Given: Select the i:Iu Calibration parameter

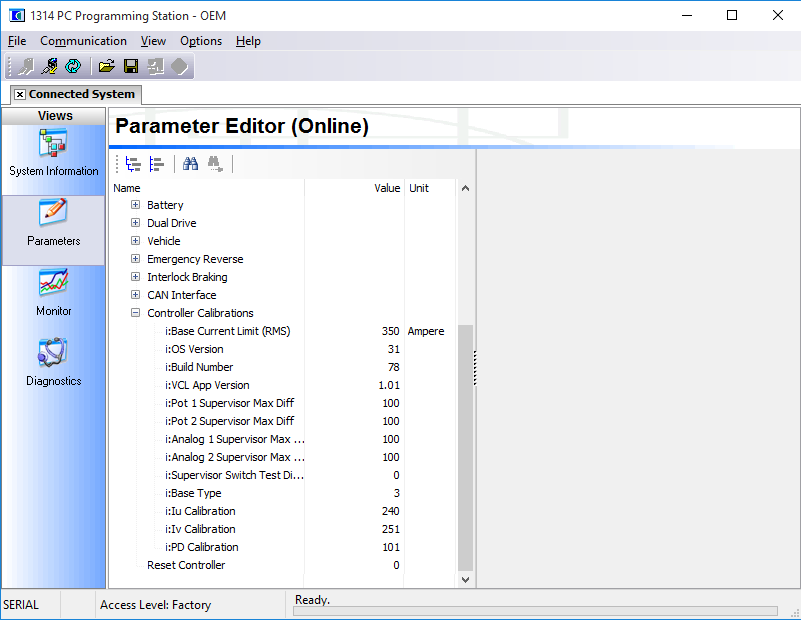Looking at the screenshot, I should coord(200,511).
